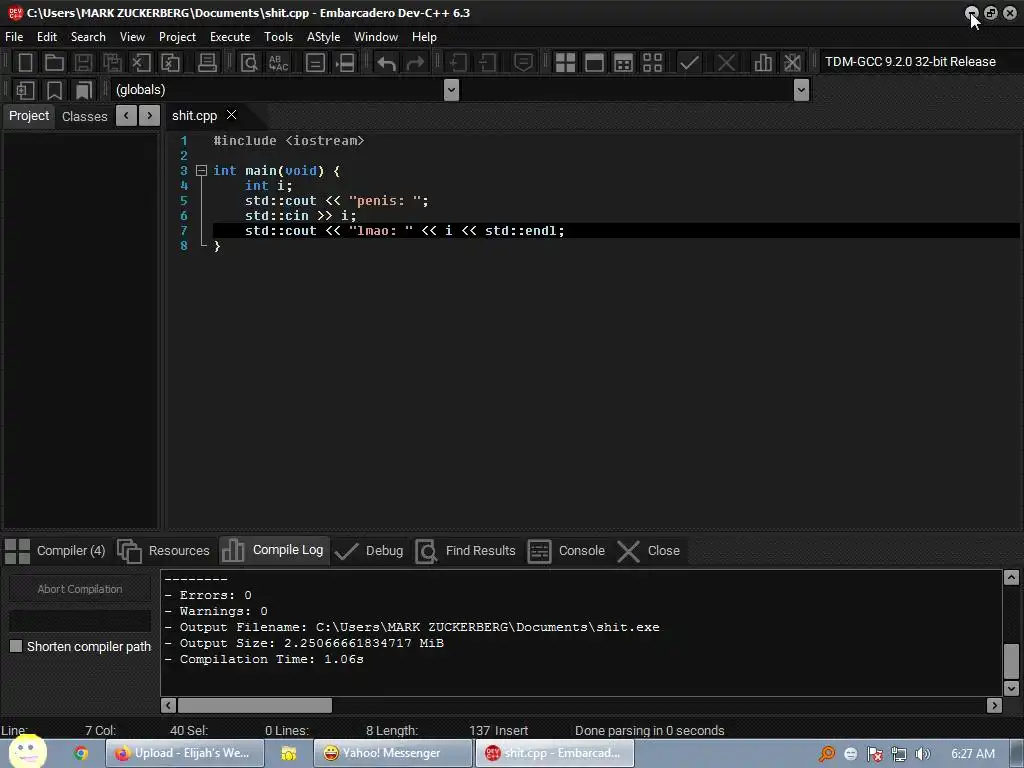Click Compile & Run icon
This screenshot has width=1024, height=768.
624,63
